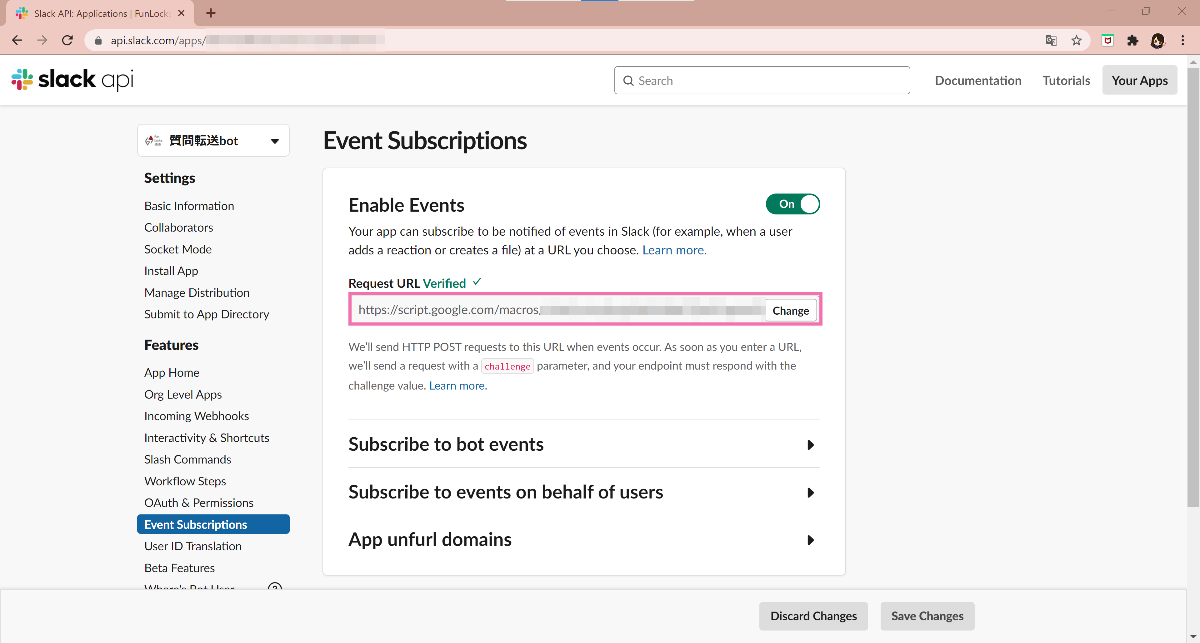Open the Chrome three-dot menu

(1184, 40)
